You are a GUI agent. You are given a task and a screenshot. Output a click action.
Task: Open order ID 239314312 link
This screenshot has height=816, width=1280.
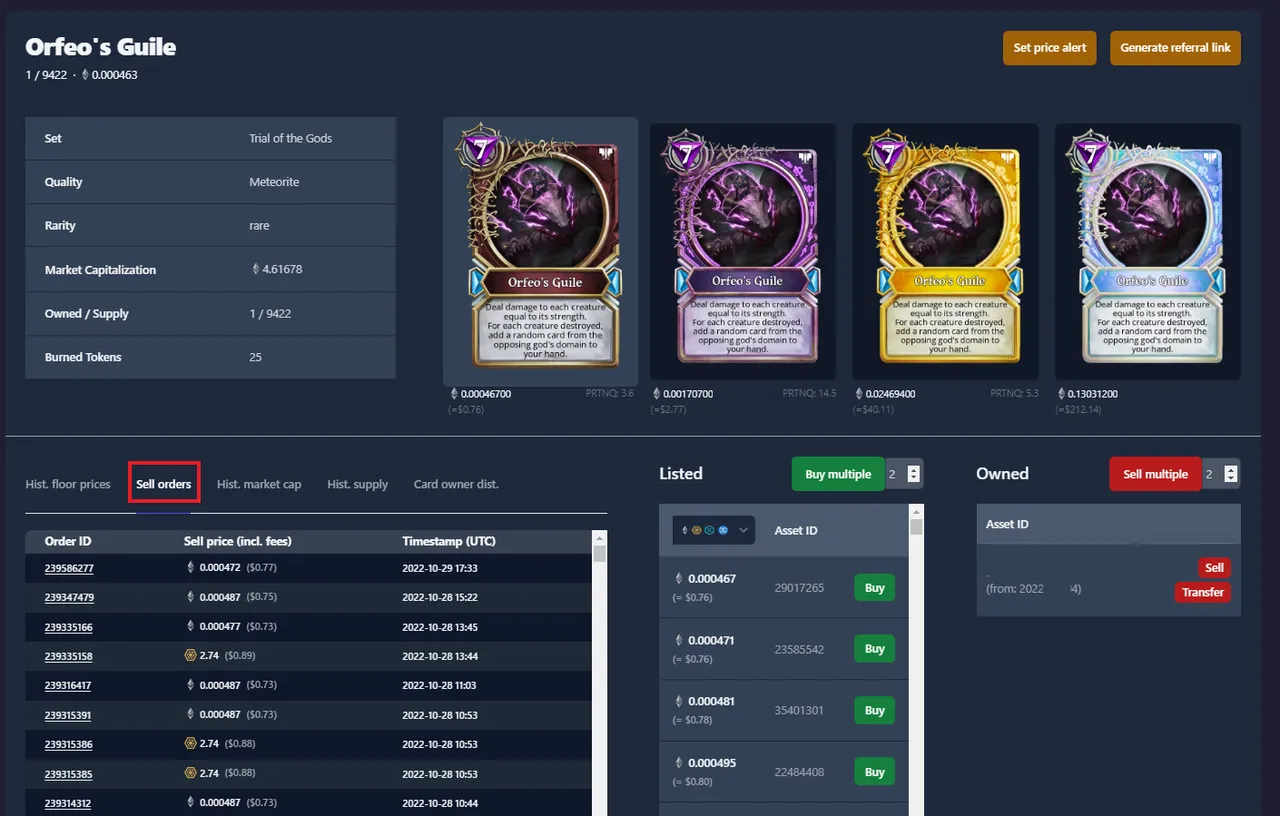tap(69, 803)
